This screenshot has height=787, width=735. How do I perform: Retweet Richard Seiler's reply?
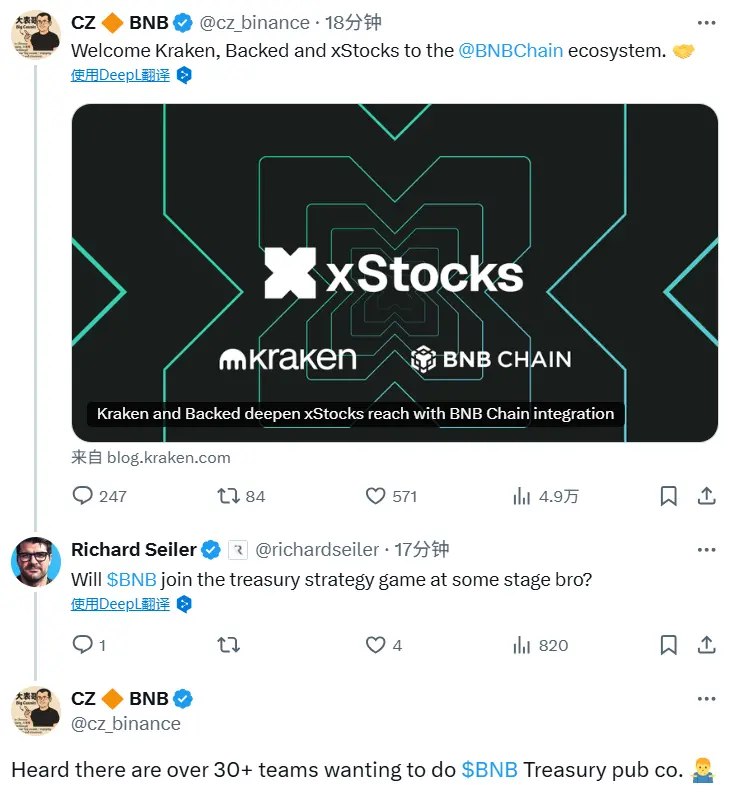coord(228,645)
